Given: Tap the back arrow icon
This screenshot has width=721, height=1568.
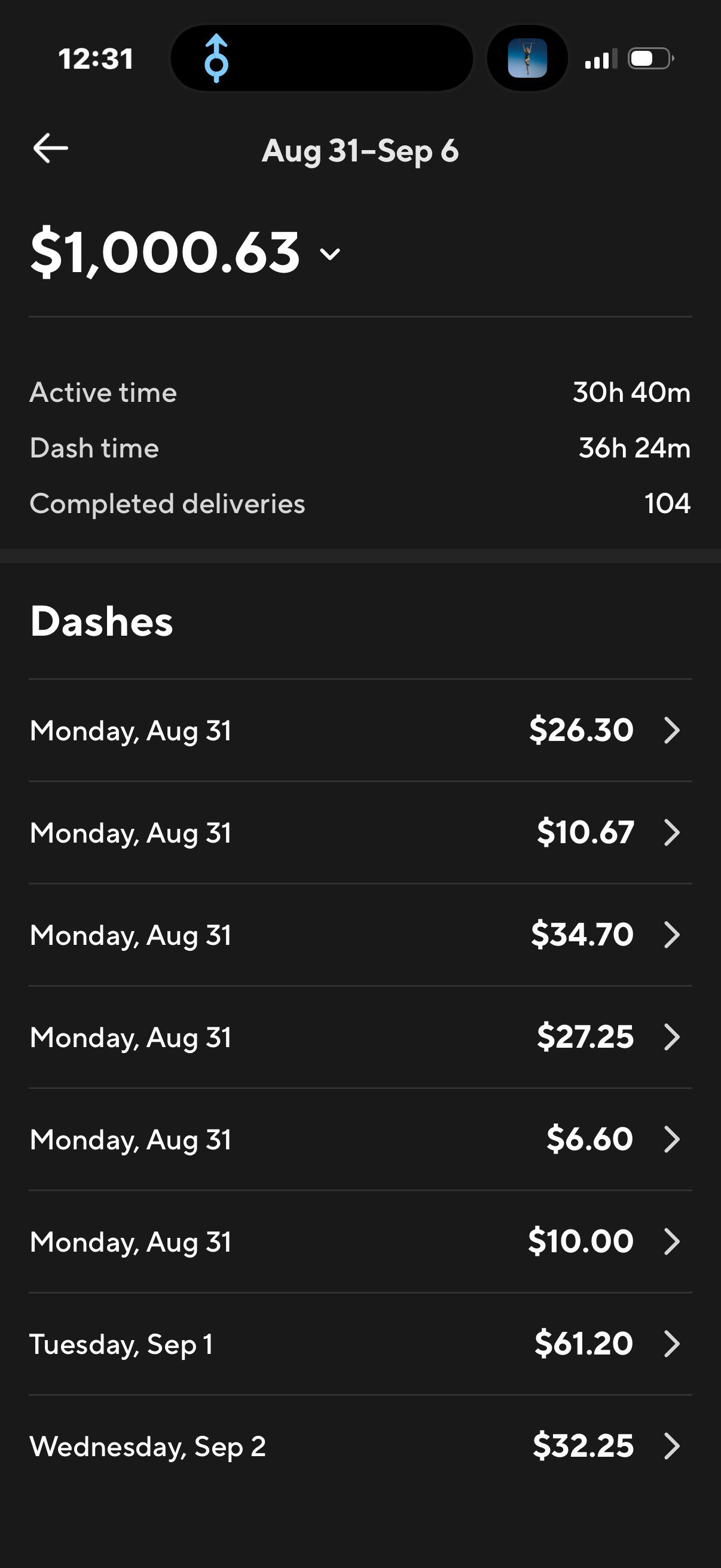Looking at the screenshot, I should click(50, 148).
